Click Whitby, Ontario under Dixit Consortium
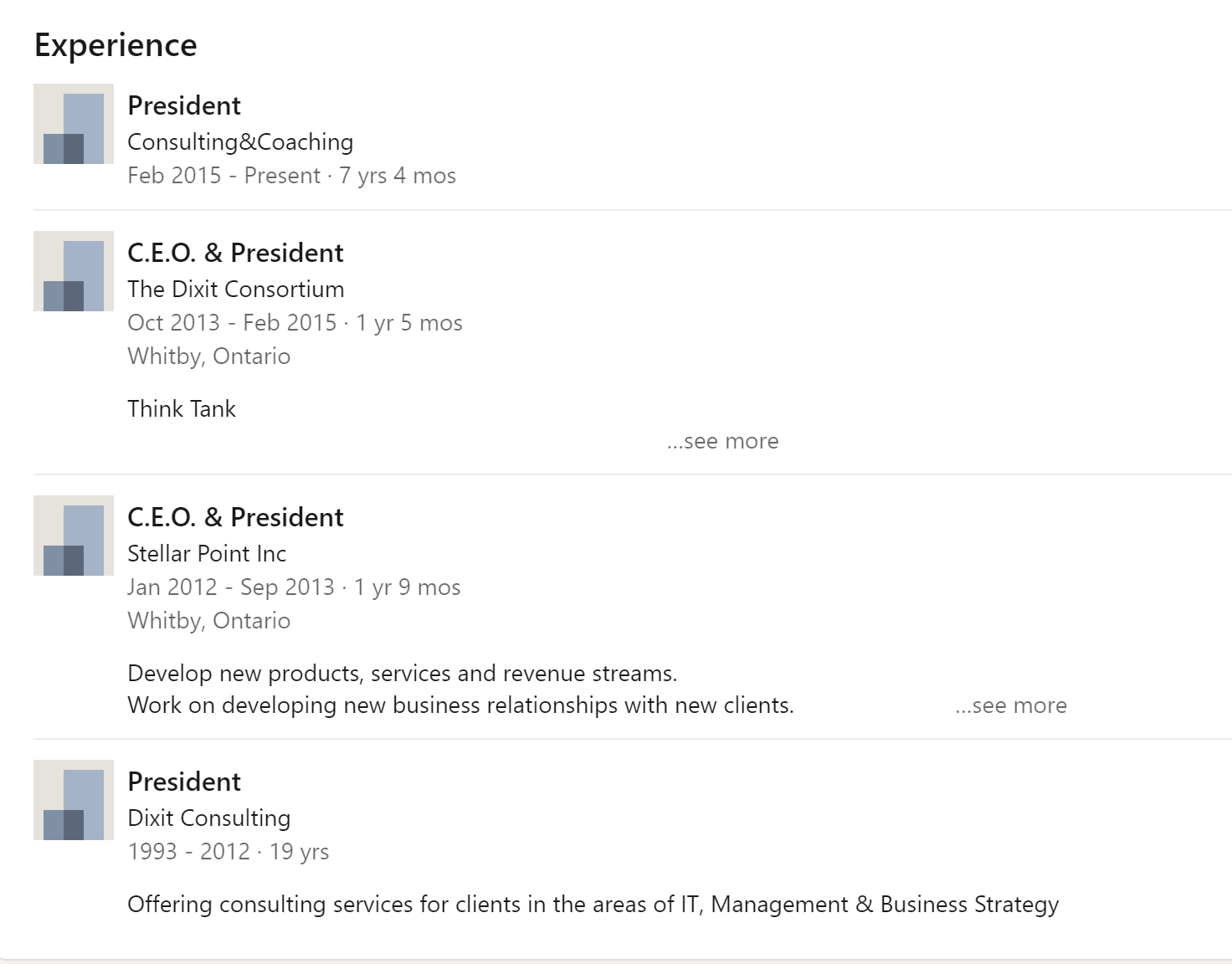The height and width of the screenshot is (964, 1232). click(209, 356)
